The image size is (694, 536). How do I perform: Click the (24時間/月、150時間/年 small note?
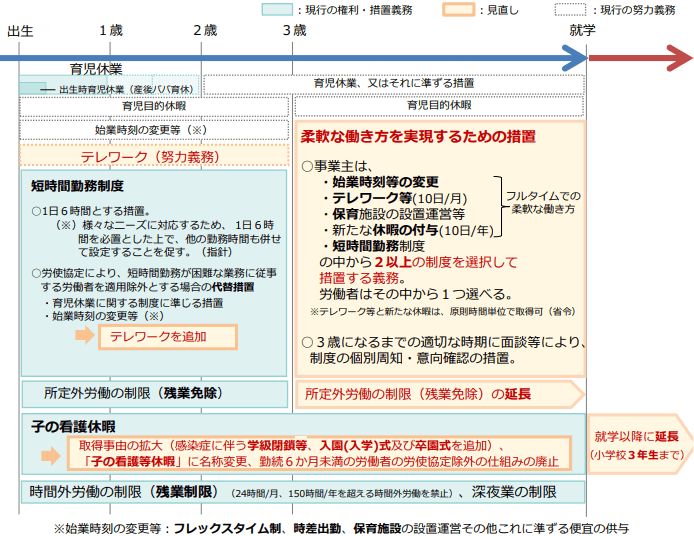342,494
